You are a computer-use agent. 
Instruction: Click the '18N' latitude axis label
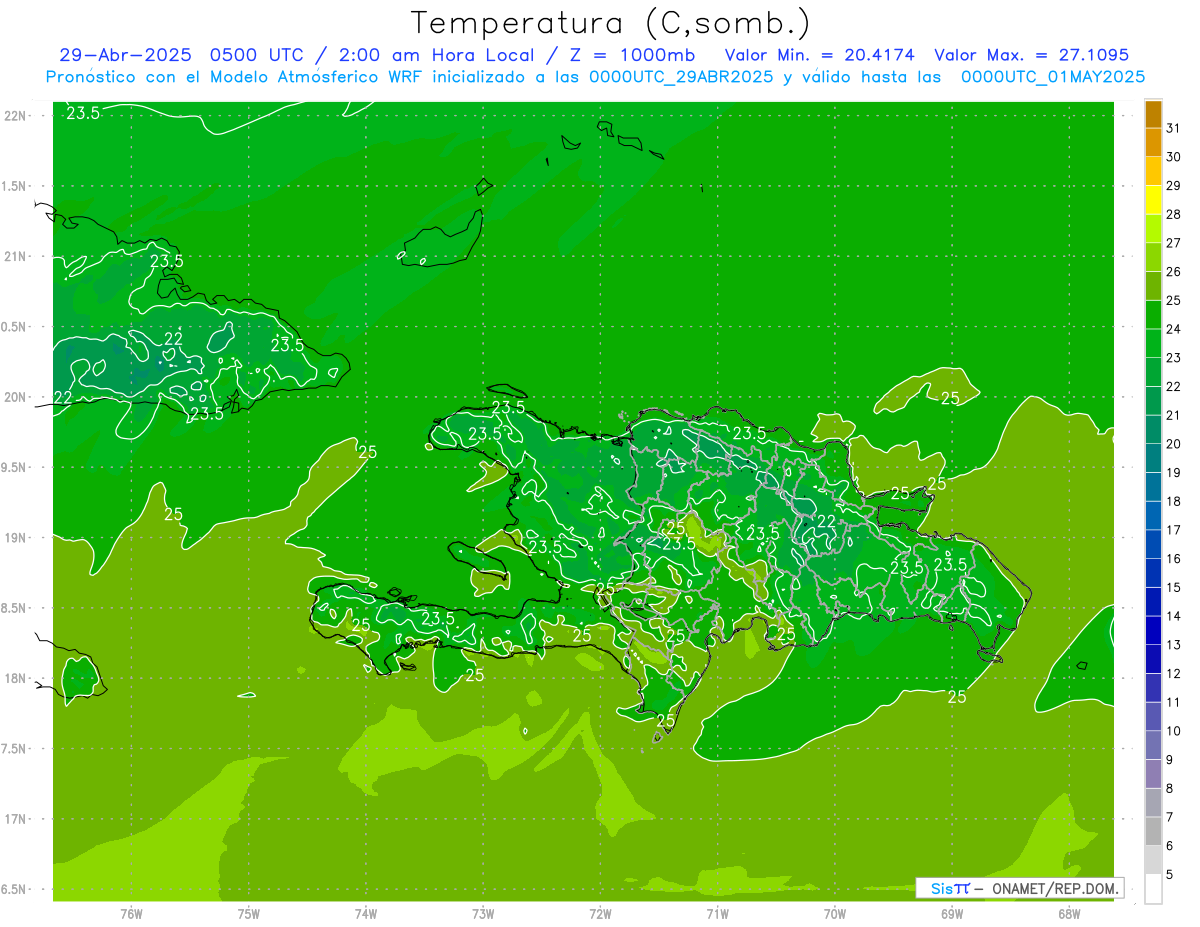click(x=14, y=678)
